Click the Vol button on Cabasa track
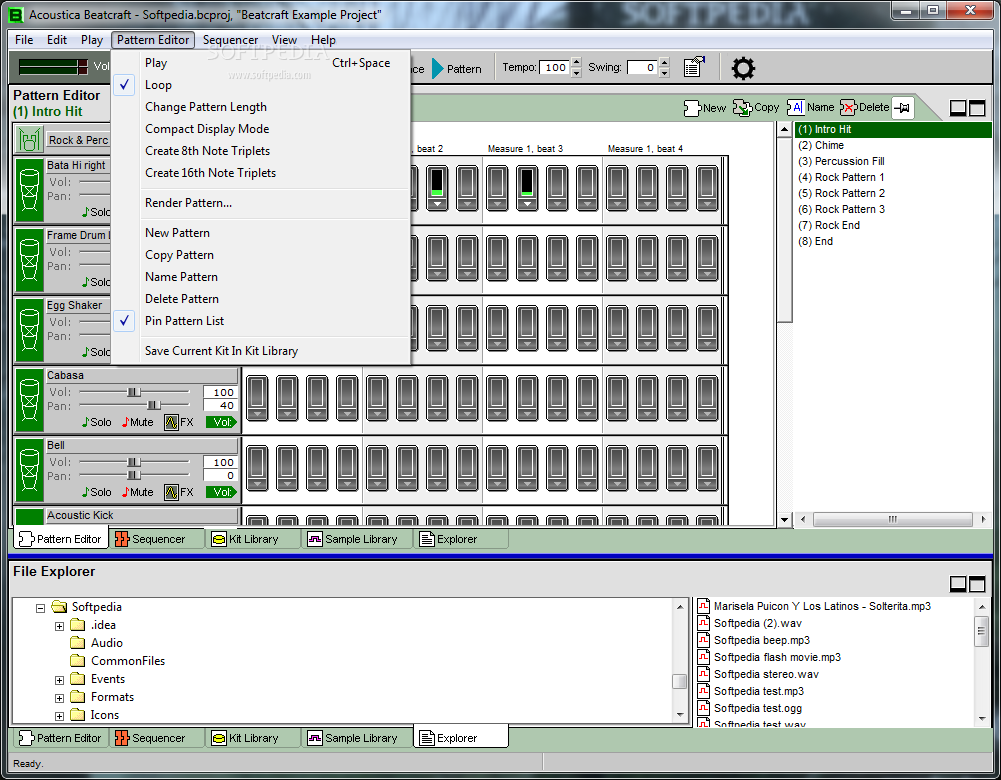 click(x=222, y=422)
